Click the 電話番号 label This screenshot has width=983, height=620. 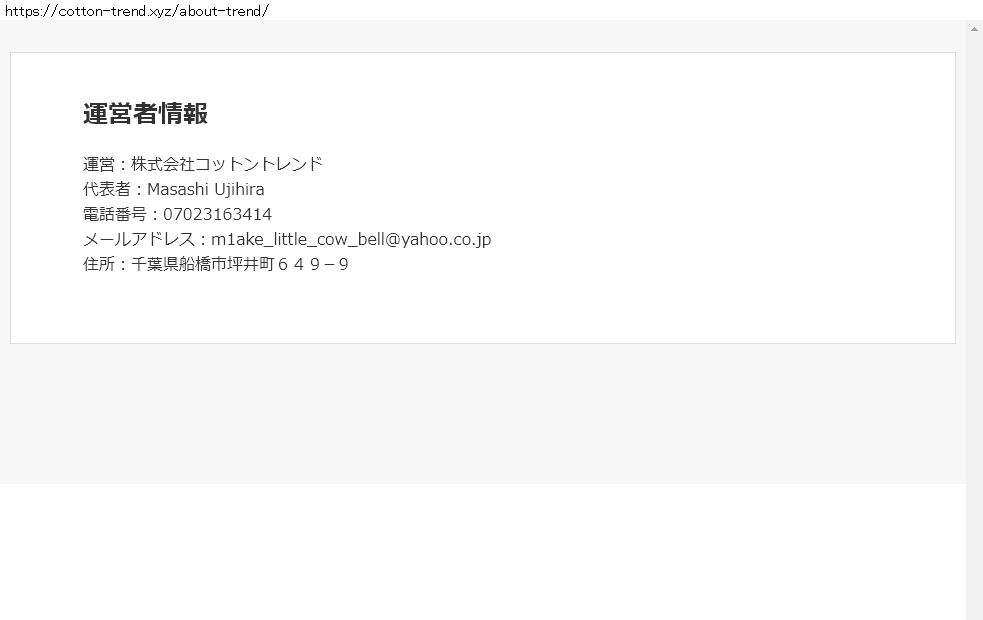(x=115, y=214)
